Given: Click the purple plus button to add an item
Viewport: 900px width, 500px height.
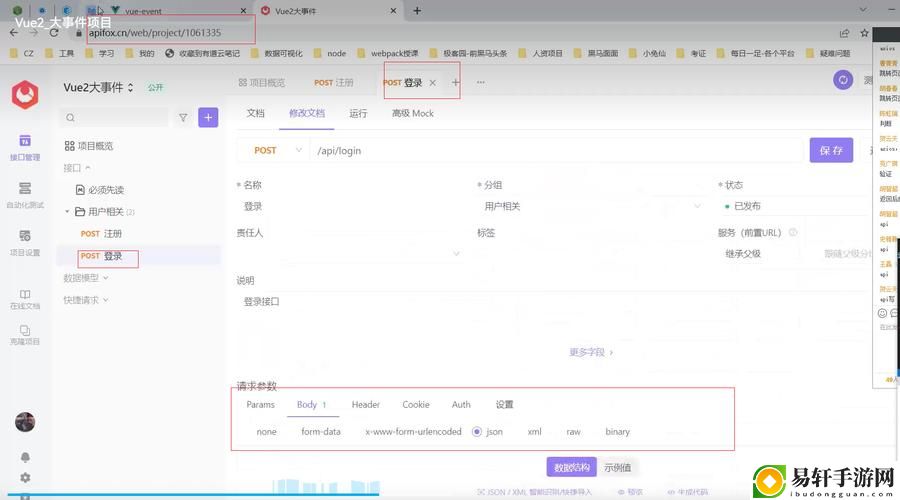Looking at the screenshot, I should click(x=208, y=118).
